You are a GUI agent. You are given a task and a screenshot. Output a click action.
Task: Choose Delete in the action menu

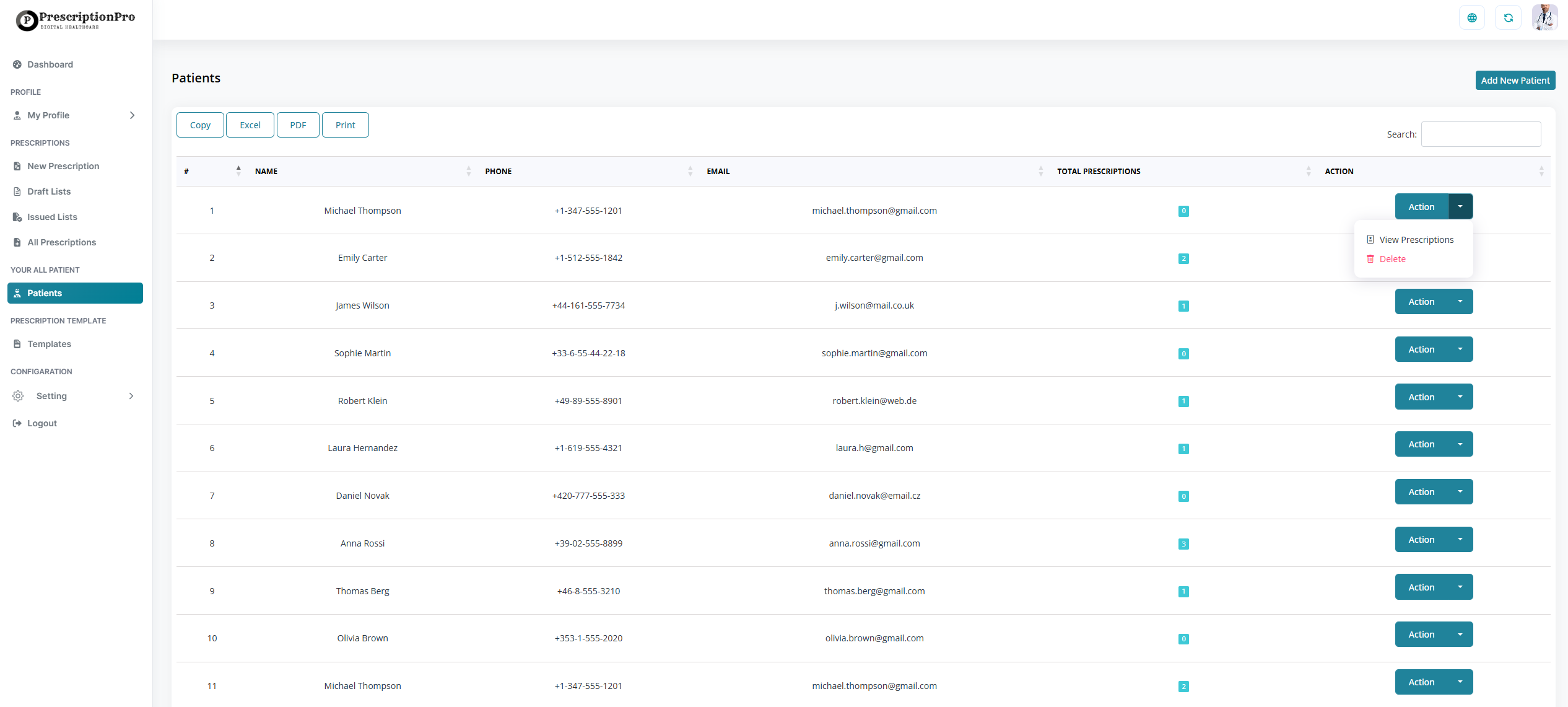[1392, 259]
